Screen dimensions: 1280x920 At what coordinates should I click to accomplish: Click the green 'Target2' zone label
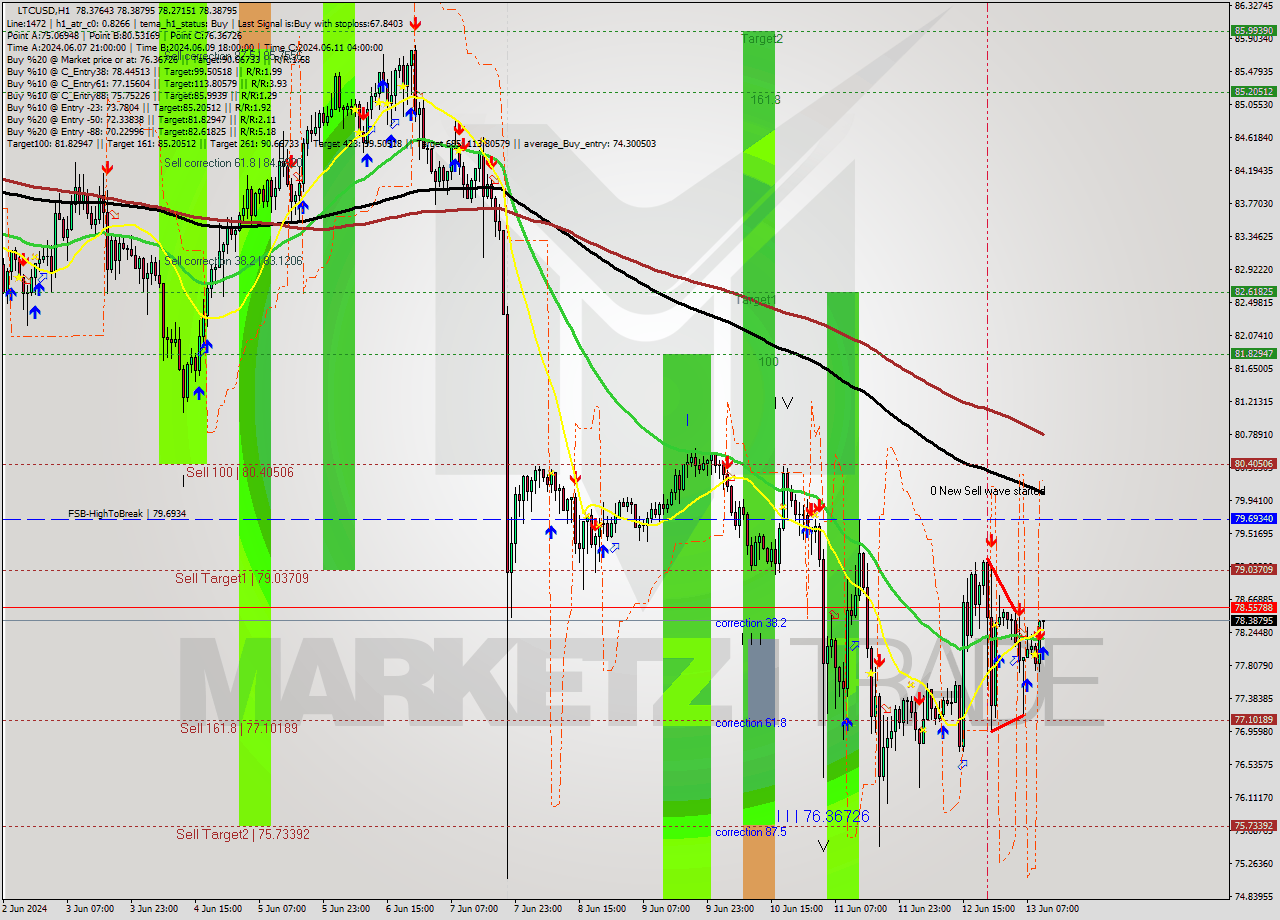762,39
